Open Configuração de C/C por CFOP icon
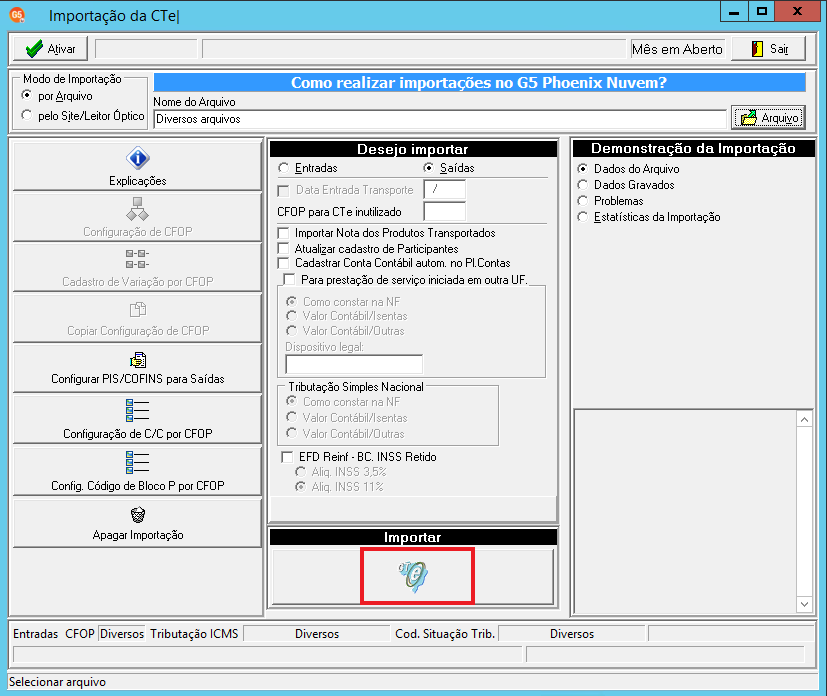The width and height of the screenshot is (827, 696). coord(138,410)
